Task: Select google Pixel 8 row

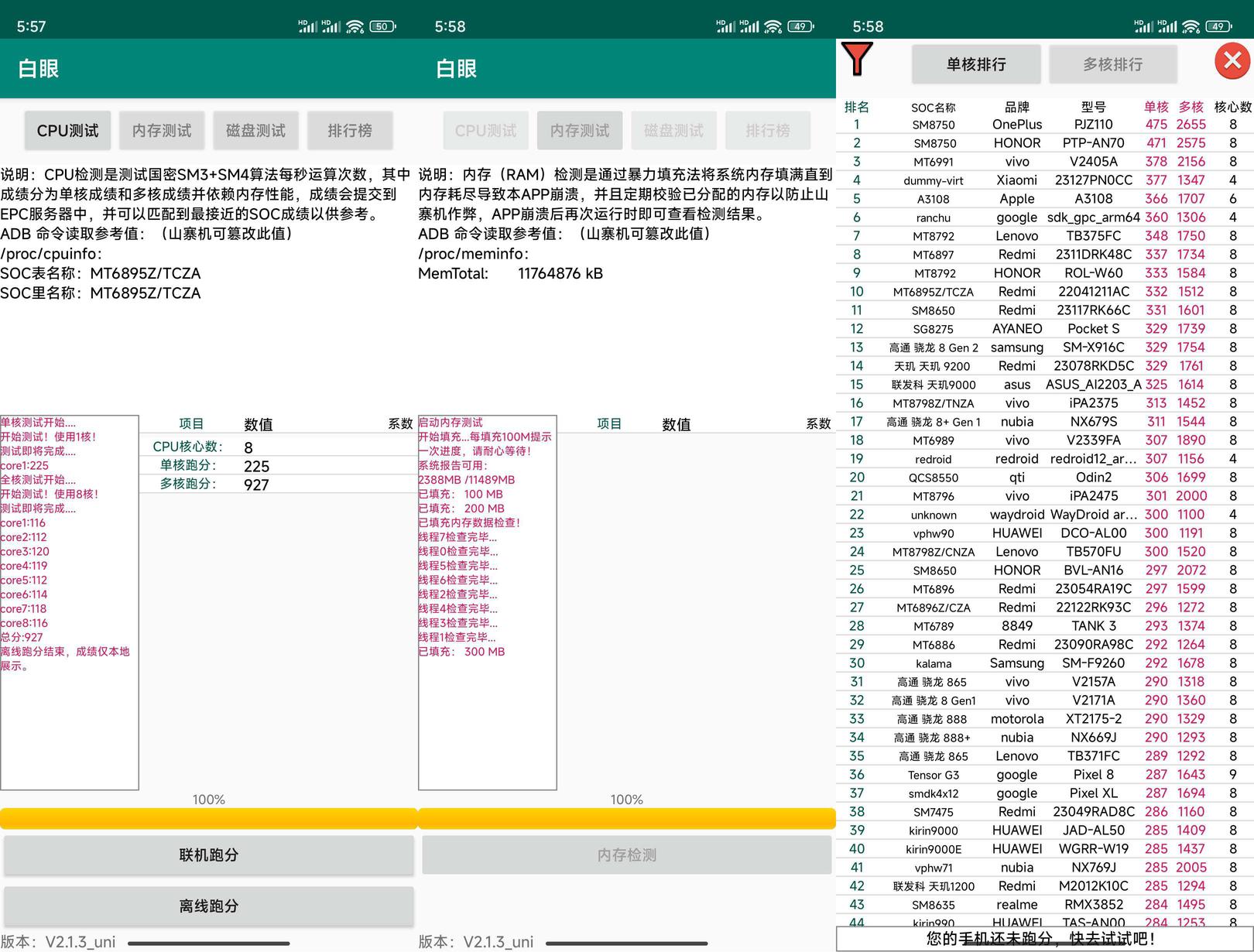Action: [1045, 775]
